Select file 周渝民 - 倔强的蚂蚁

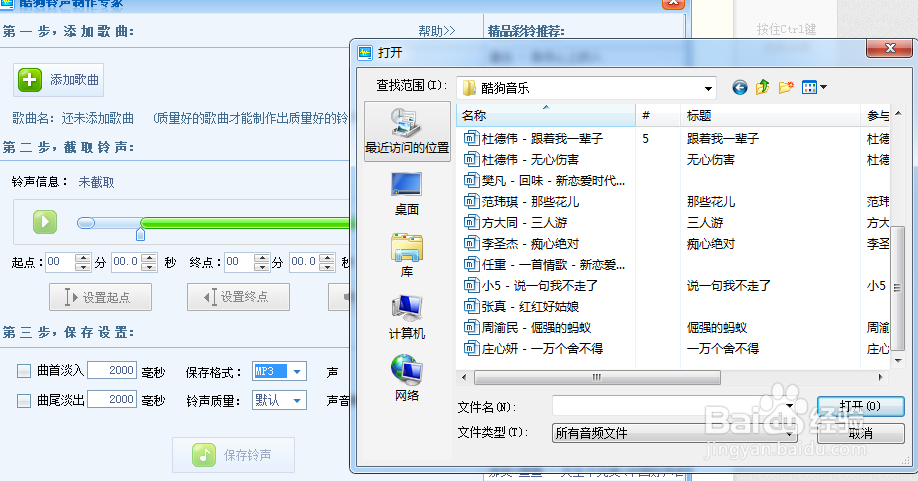[527, 328]
